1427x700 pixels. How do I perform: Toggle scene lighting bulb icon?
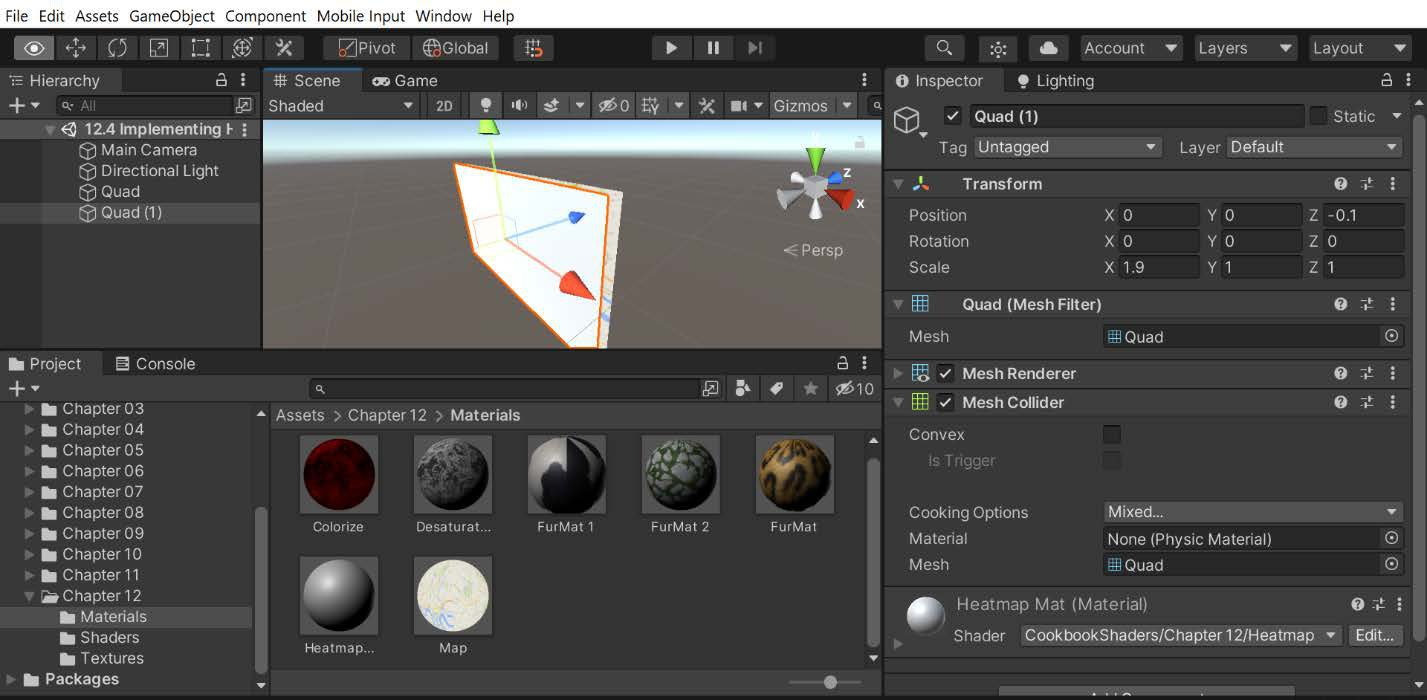point(486,105)
